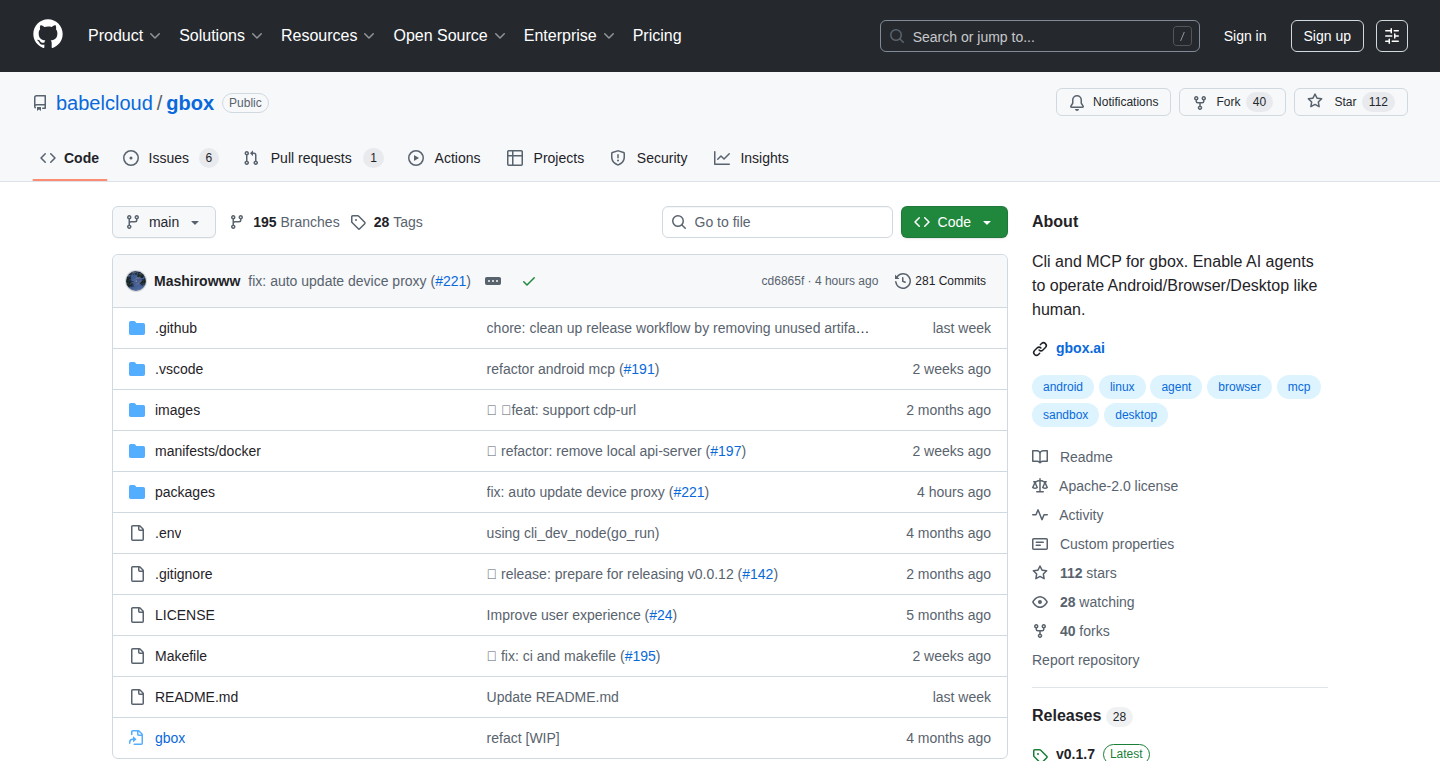
Task: Click the eye icon beside 28 watching
Action: (1040, 602)
